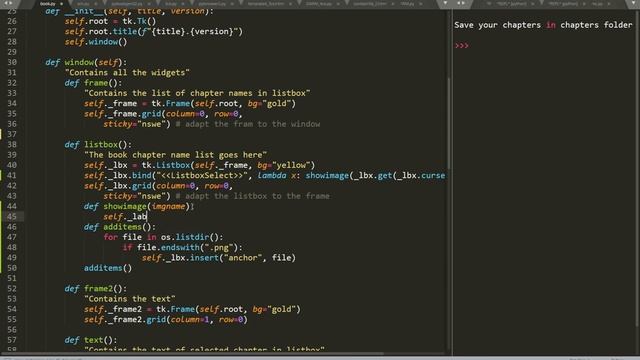Image resolution: width=640 pixels, height=360 pixels.
Task: Click the horizontal scrollbar below the code editor
Action: 192,353
